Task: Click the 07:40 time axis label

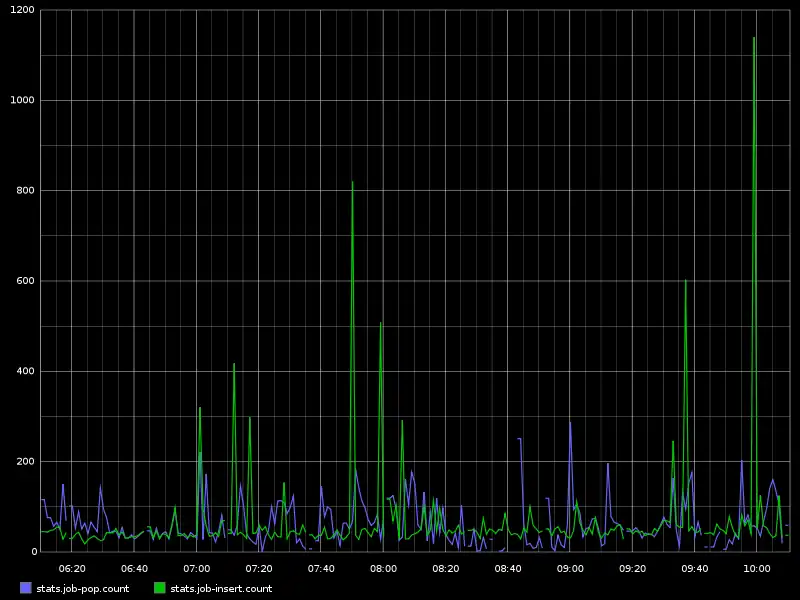Action: tap(321, 568)
